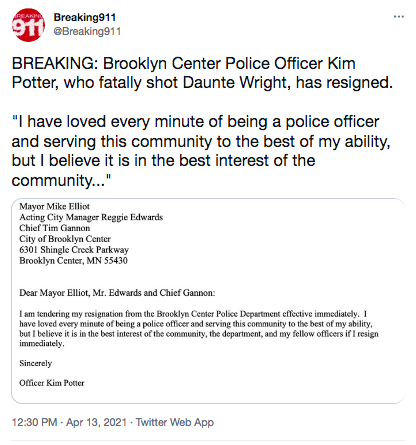Open the Breaking911 profile avatar
416x445 pixels.
click(28, 25)
